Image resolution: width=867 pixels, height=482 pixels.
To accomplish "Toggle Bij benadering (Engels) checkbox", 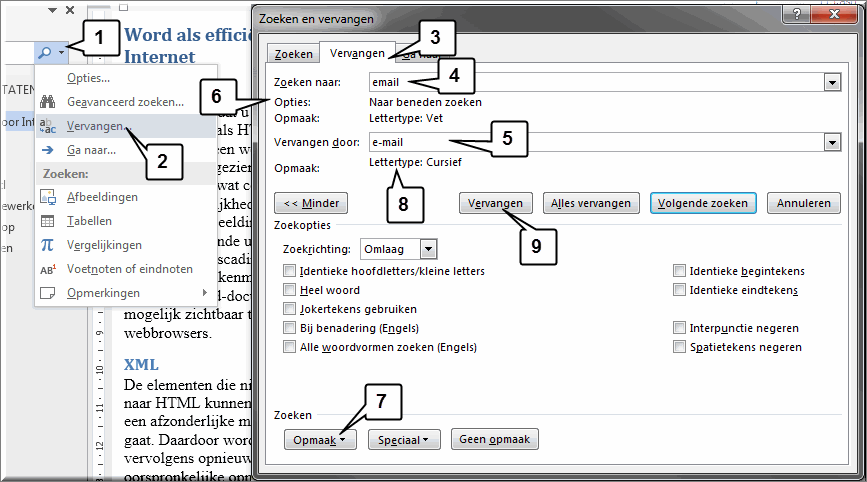I will (289, 328).
